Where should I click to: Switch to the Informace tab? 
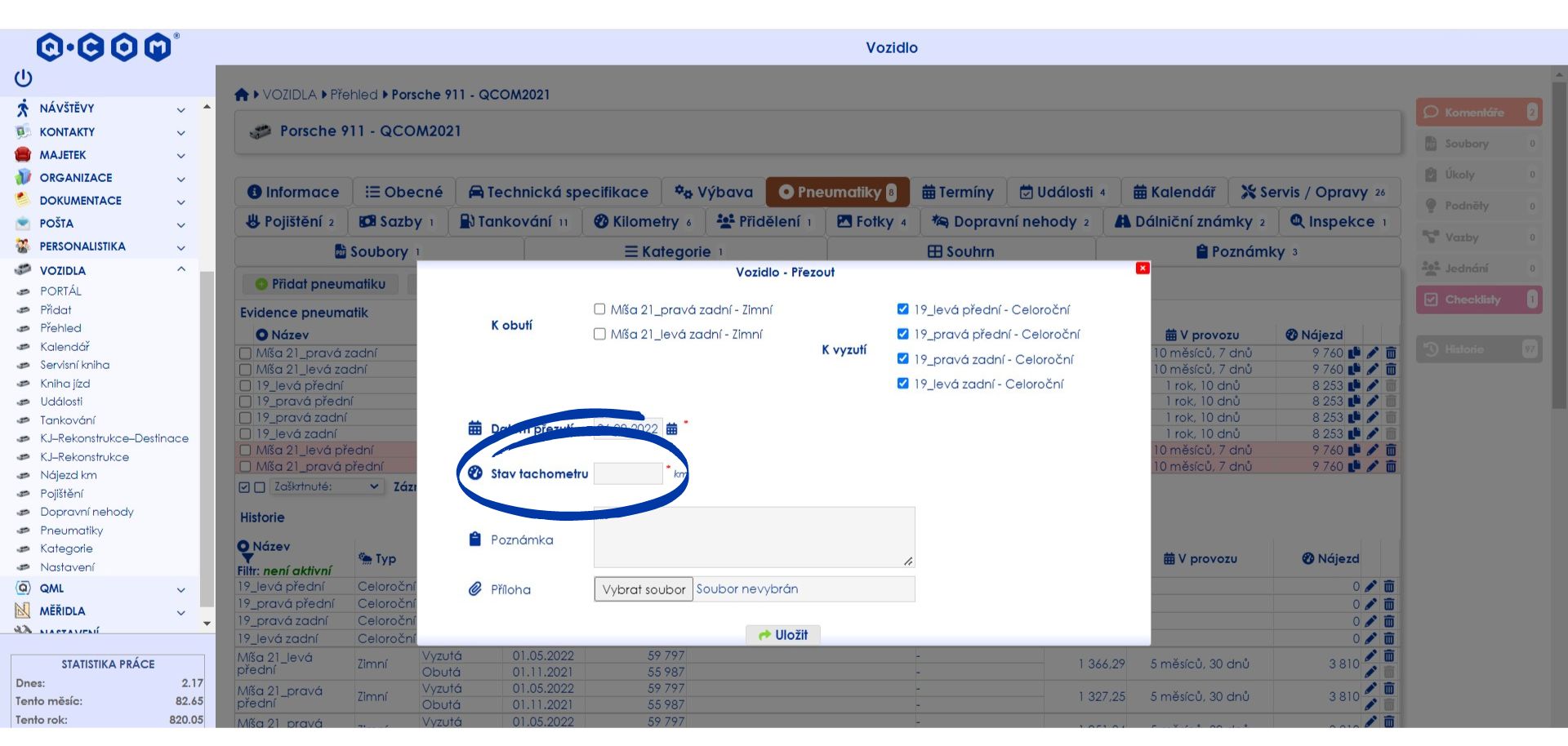click(x=293, y=192)
